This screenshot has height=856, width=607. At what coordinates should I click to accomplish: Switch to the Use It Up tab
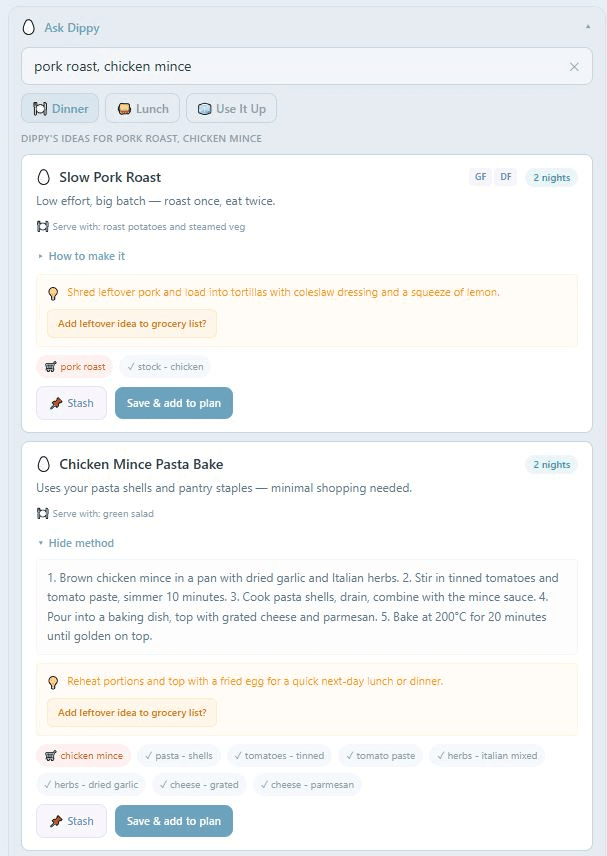coord(231,108)
